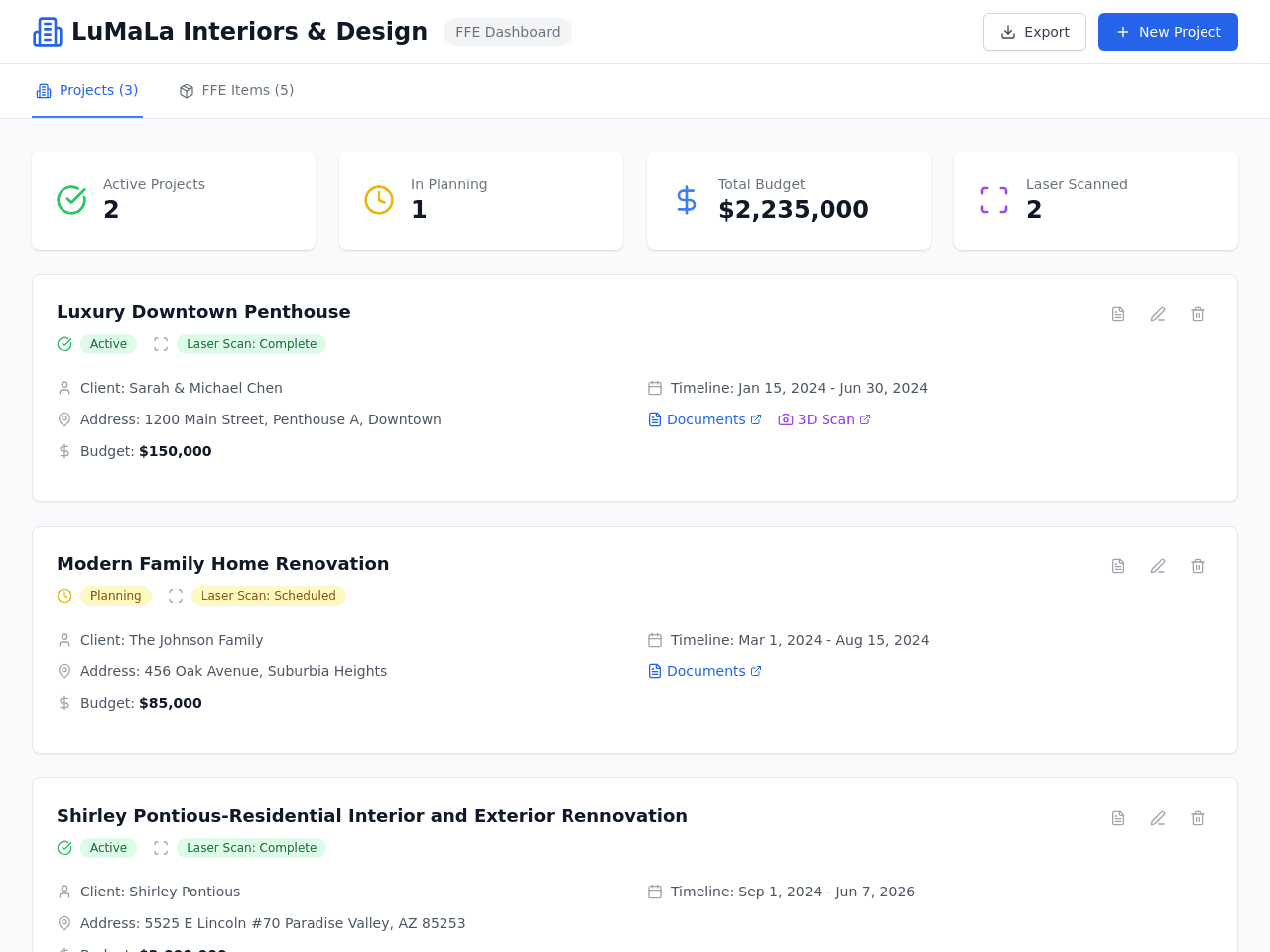
Task: Open document icon for Shirley Pontious project
Action: [x=1118, y=818]
